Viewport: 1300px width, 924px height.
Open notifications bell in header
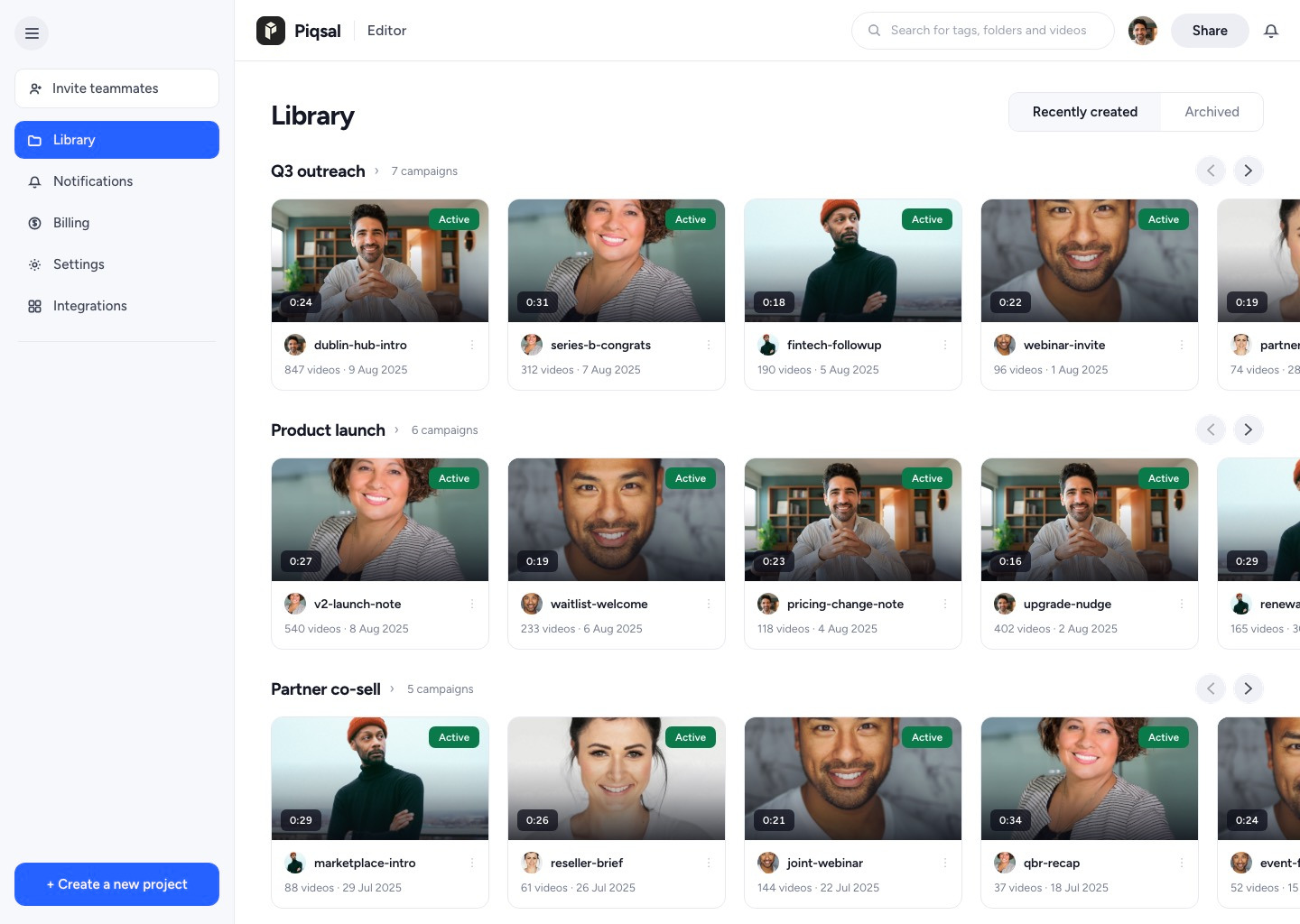pyautogui.click(x=1271, y=31)
